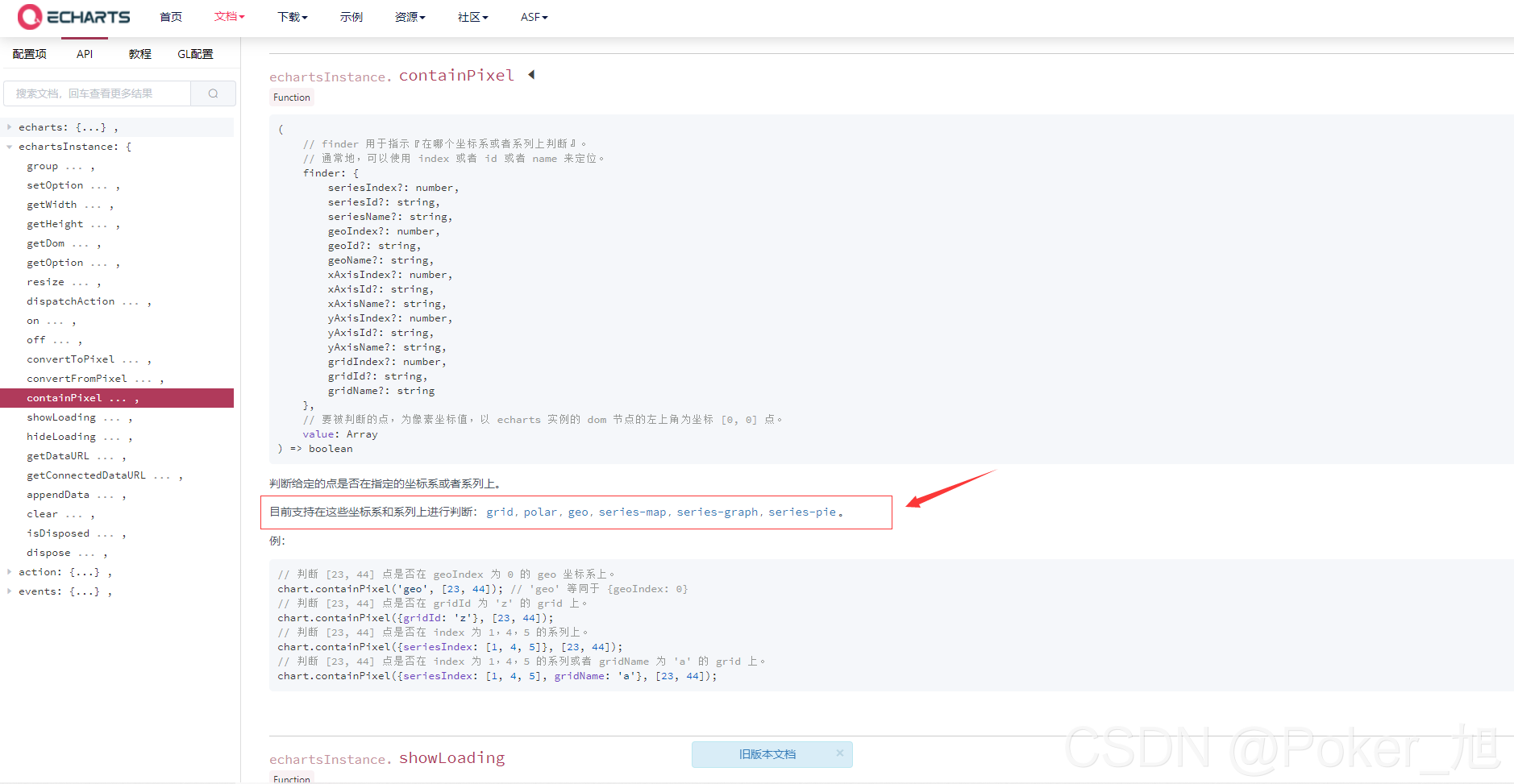Open the 旧版本文档 banner link
The height and width of the screenshot is (784, 1514).
767,754
